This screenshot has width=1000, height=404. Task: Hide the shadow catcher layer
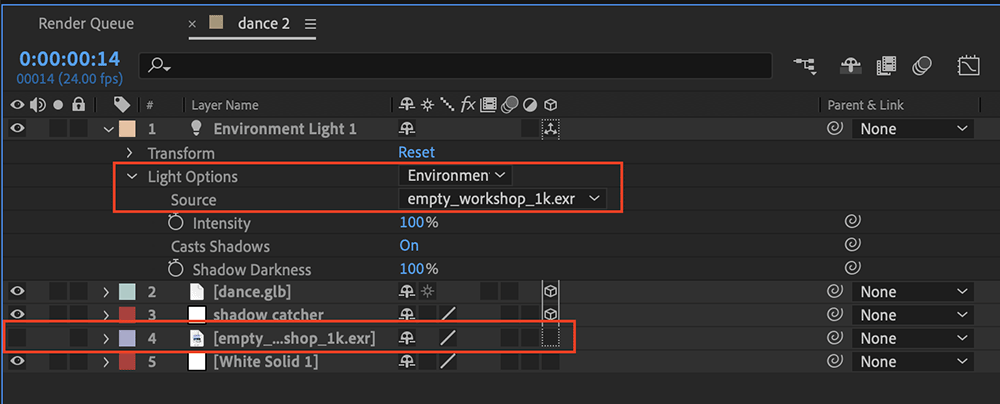(x=17, y=315)
